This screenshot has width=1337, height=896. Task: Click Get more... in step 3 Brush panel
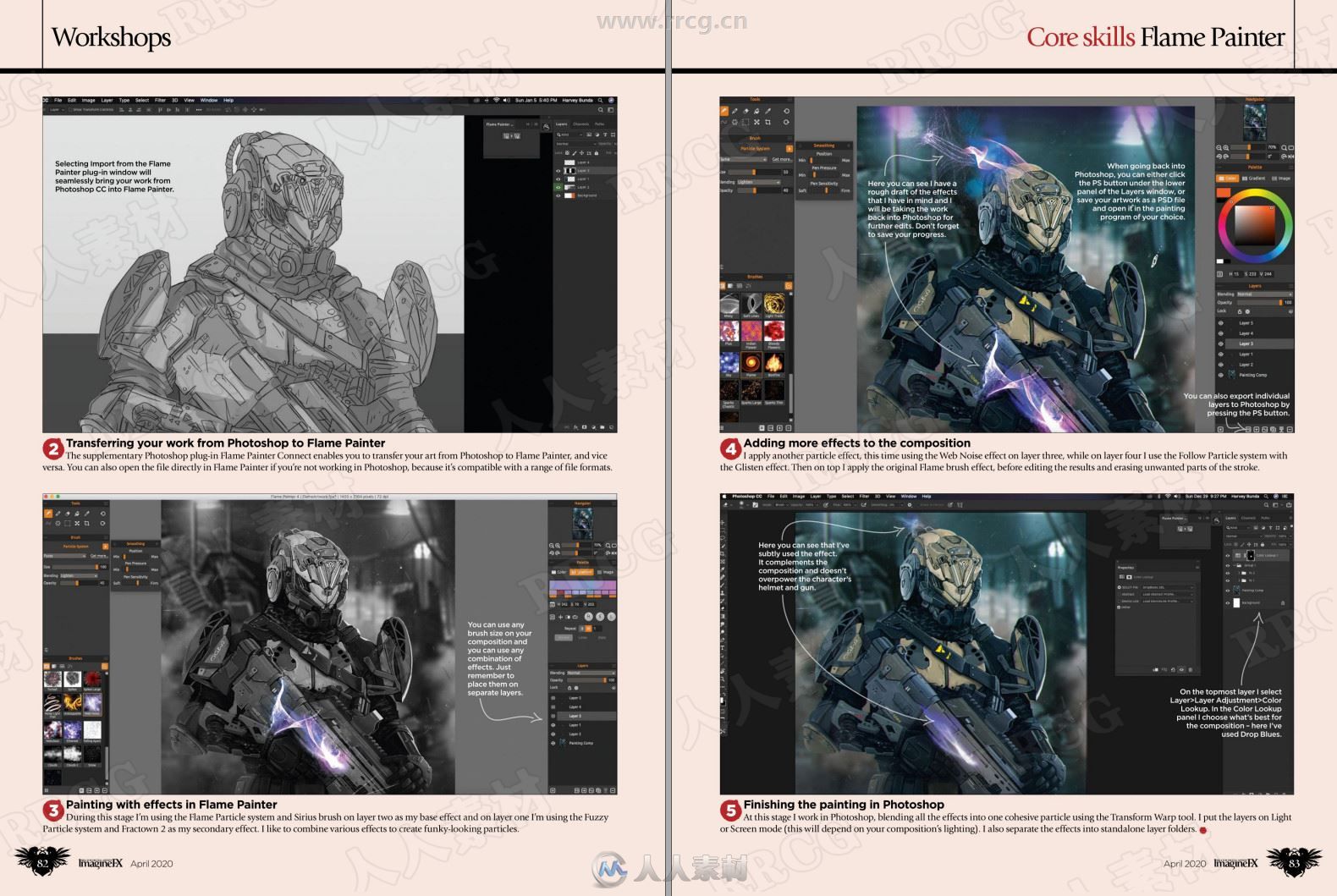click(x=99, y=556)
